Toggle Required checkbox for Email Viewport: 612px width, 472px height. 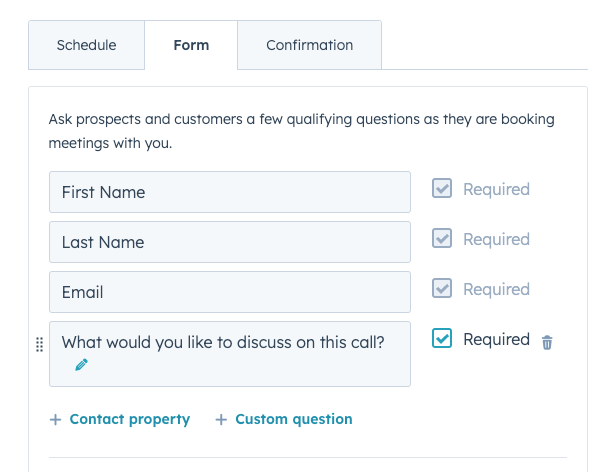click(442, 288)
